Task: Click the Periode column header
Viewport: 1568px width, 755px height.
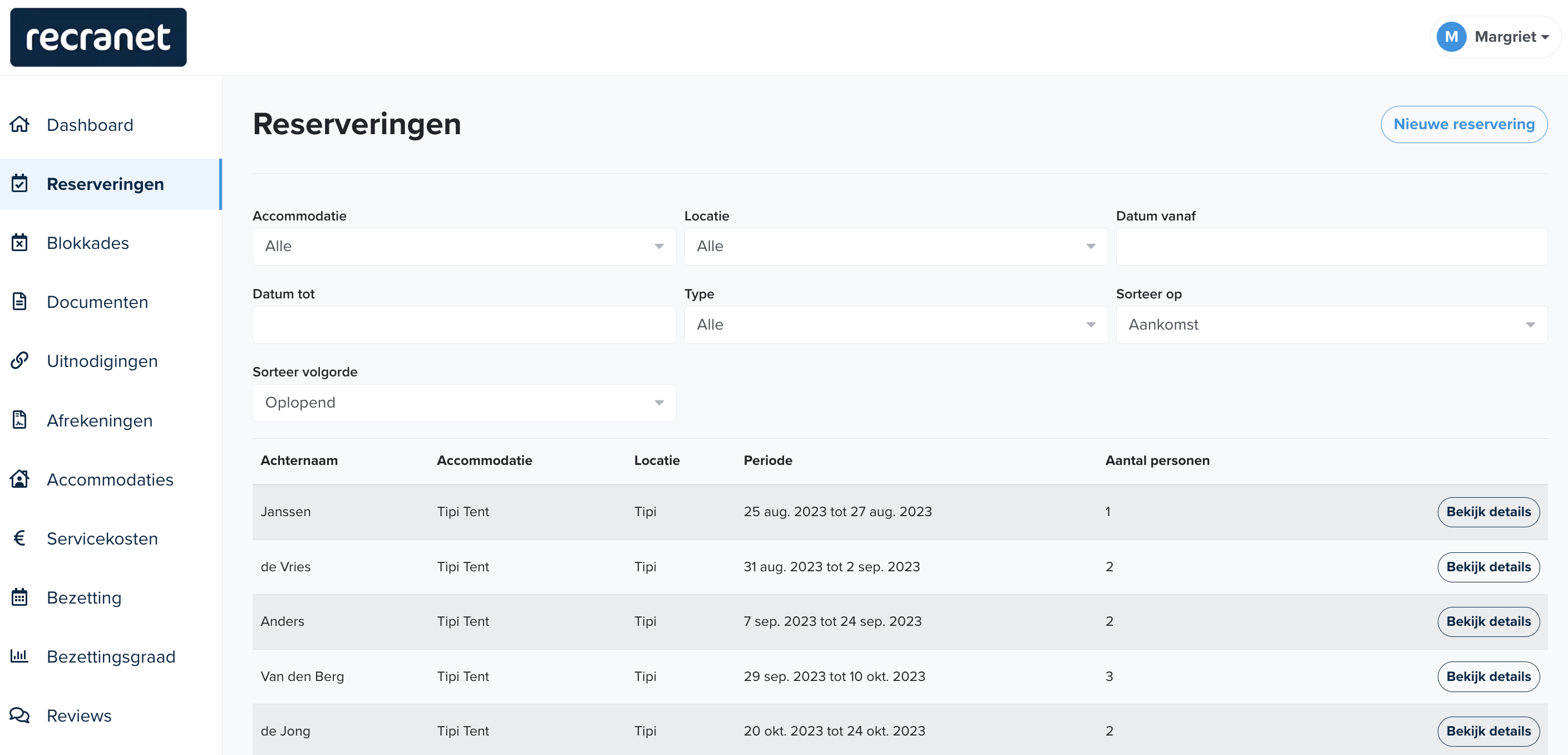Action: tap(767, 460)
